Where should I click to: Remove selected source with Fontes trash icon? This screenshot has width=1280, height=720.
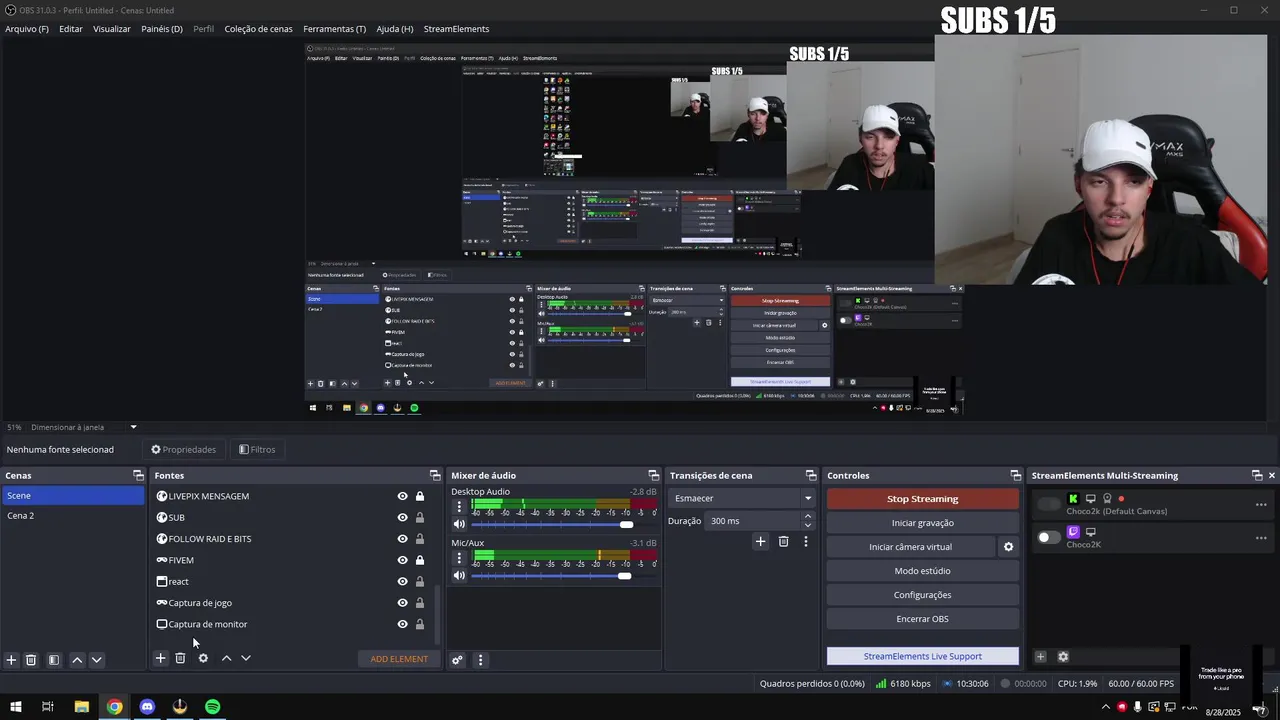pyautogui.click(x=180, y=658)
